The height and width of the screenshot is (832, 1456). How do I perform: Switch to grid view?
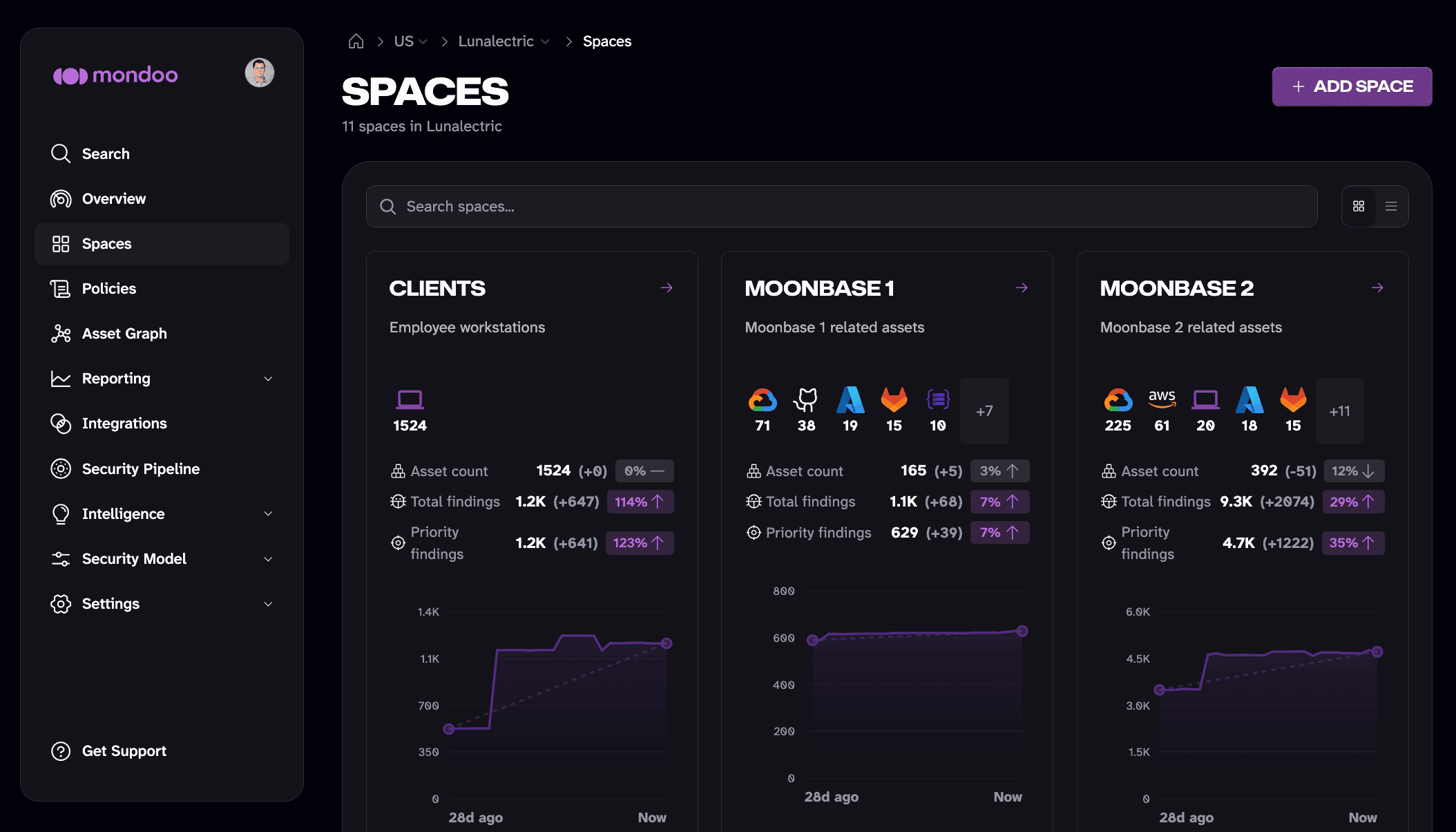1359,206
